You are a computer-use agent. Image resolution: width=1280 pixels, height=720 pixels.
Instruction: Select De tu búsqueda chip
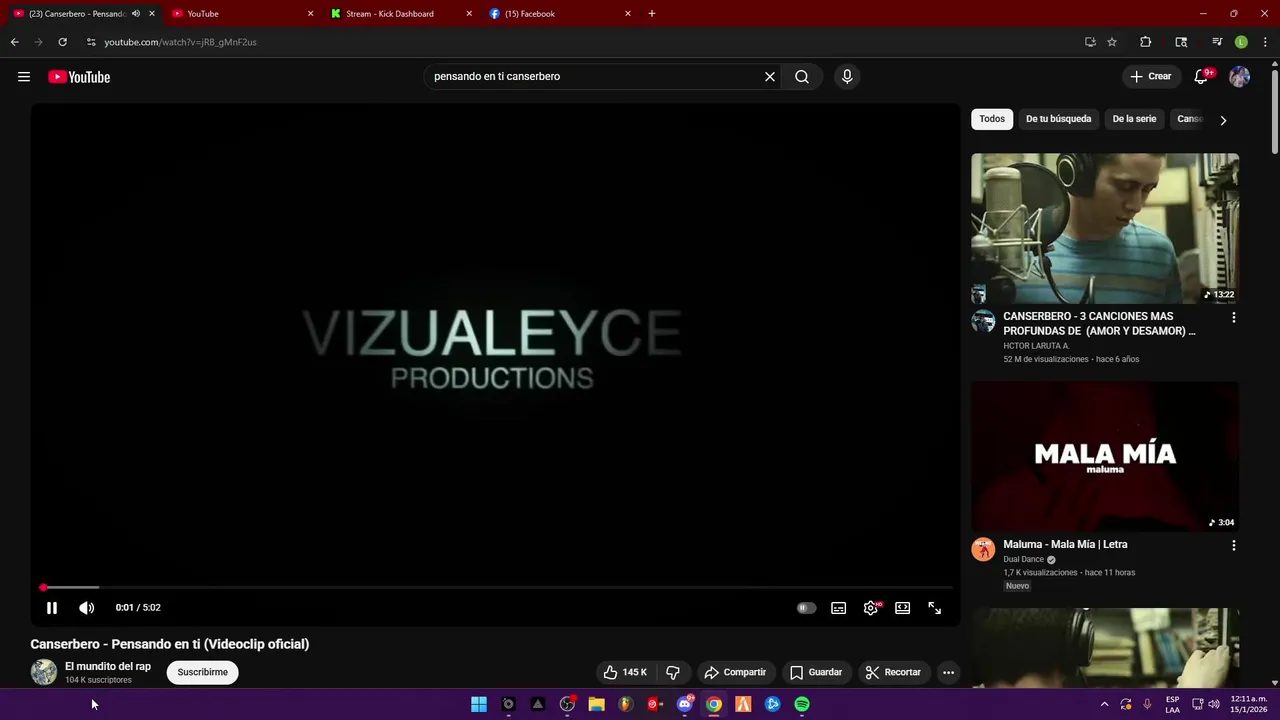(1058, 119)
